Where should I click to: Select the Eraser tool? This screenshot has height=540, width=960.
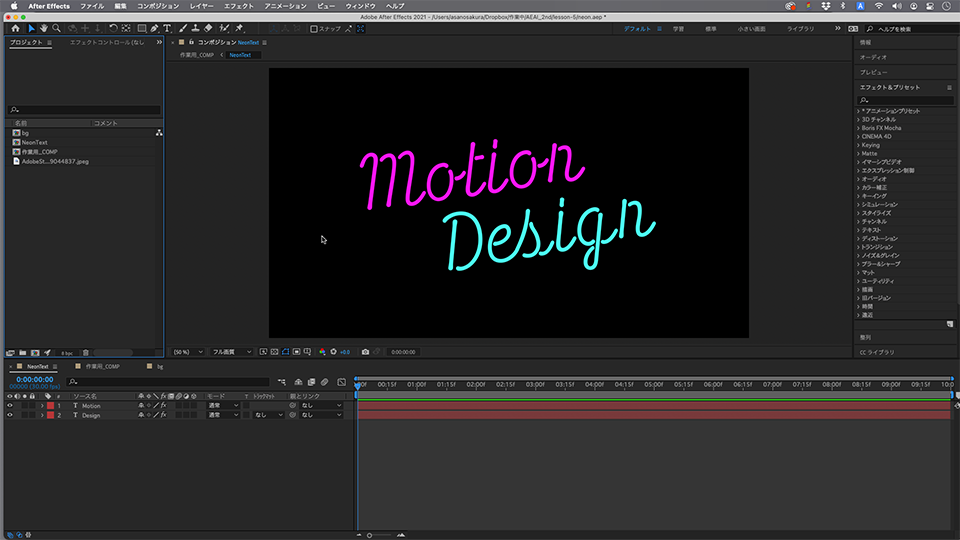point(208,28)
